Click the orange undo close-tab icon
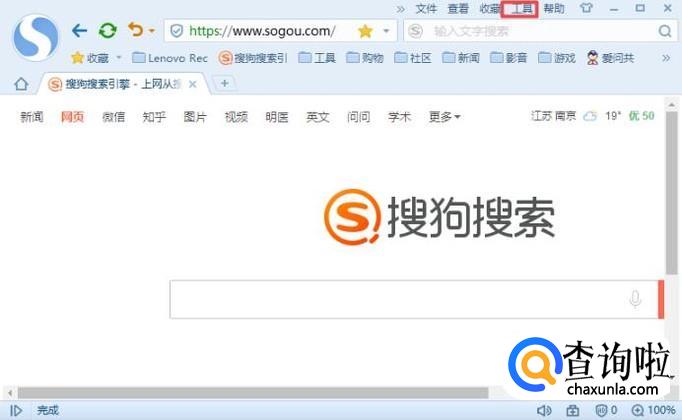This screenshot has height=420, width=682. [x=136, y=30]
